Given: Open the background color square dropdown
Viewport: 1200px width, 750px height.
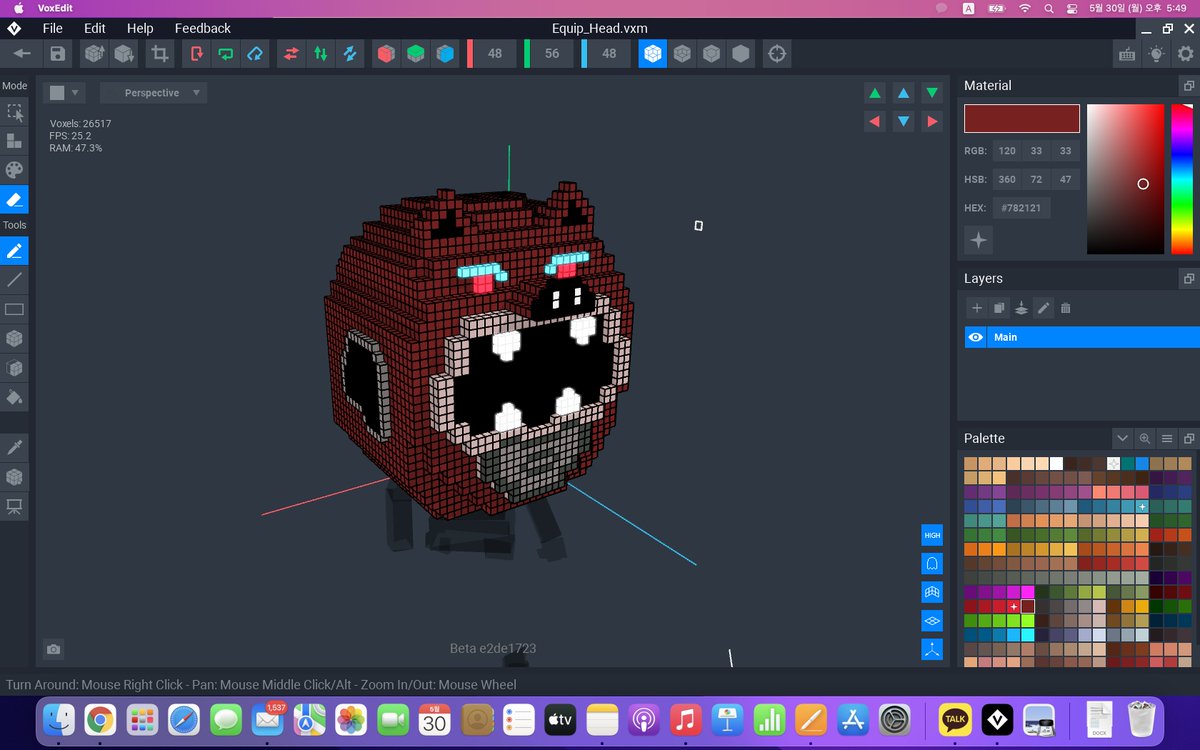Looking at the screenshot, I should click(64, 93).
